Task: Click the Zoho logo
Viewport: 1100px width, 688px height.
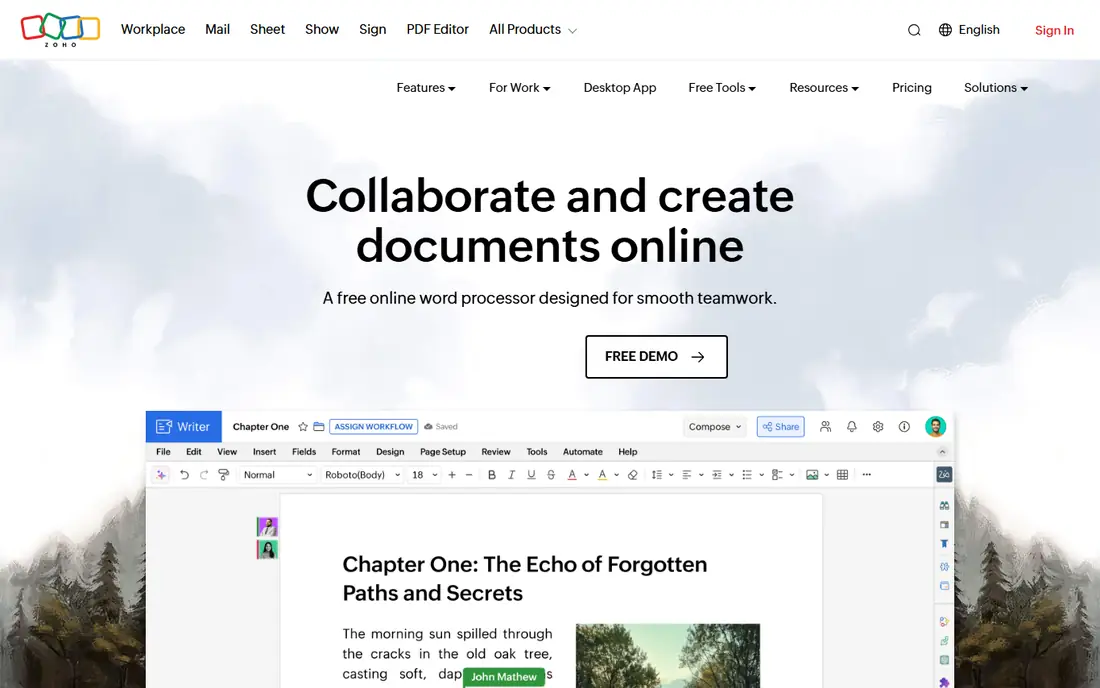Action: [60, 30]
